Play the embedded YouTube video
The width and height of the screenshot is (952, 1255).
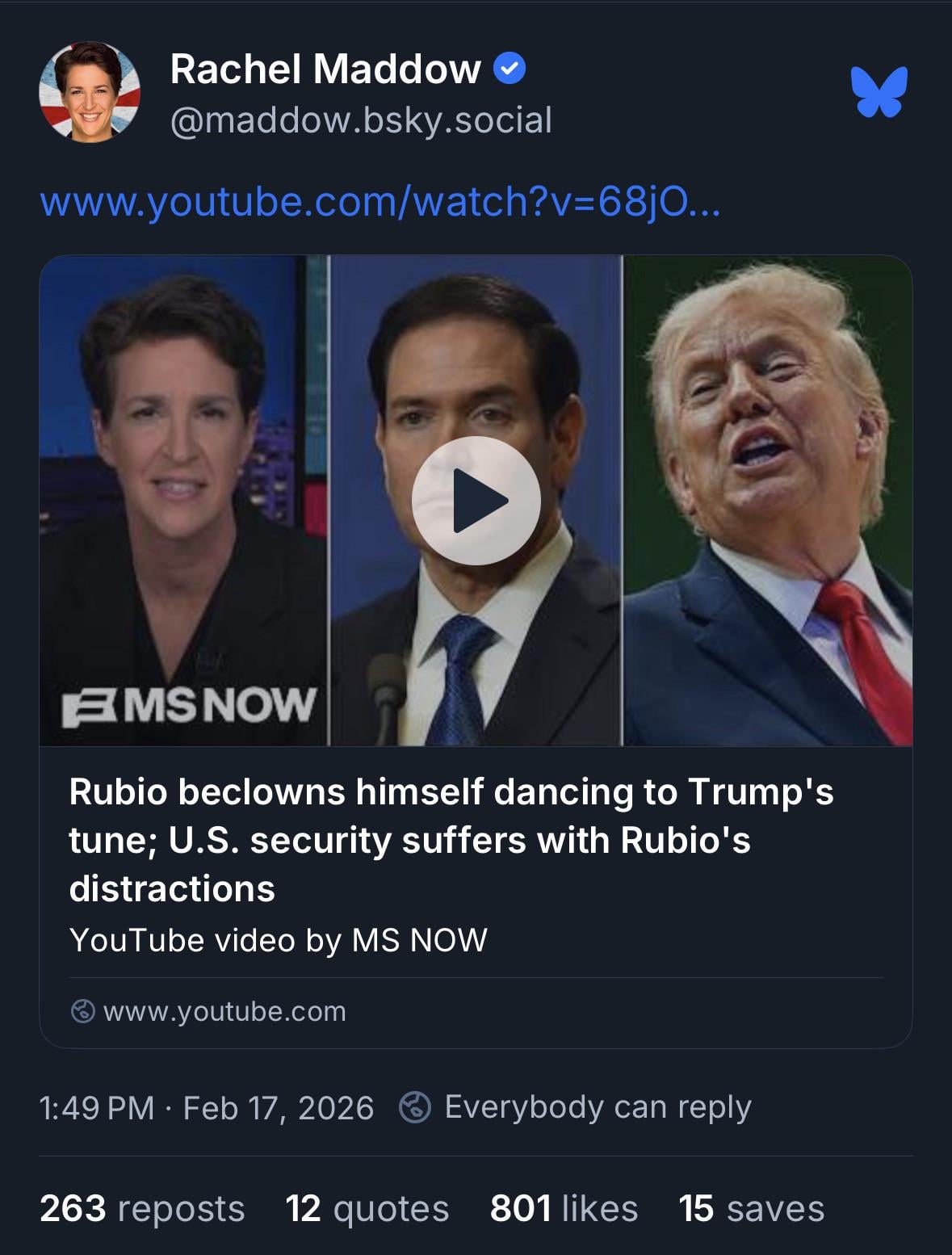476,501
